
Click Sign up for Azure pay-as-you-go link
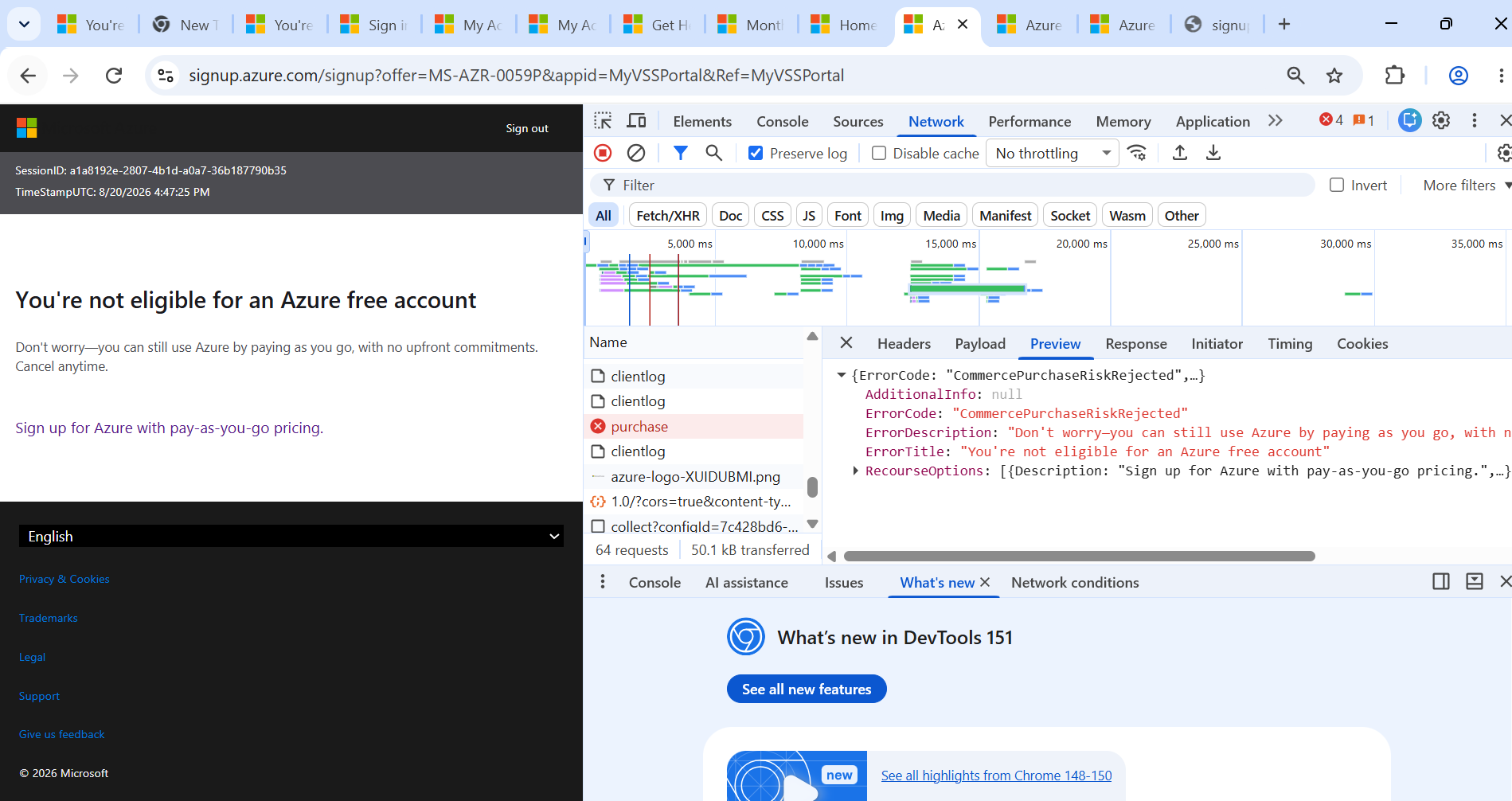click(168, 428)
